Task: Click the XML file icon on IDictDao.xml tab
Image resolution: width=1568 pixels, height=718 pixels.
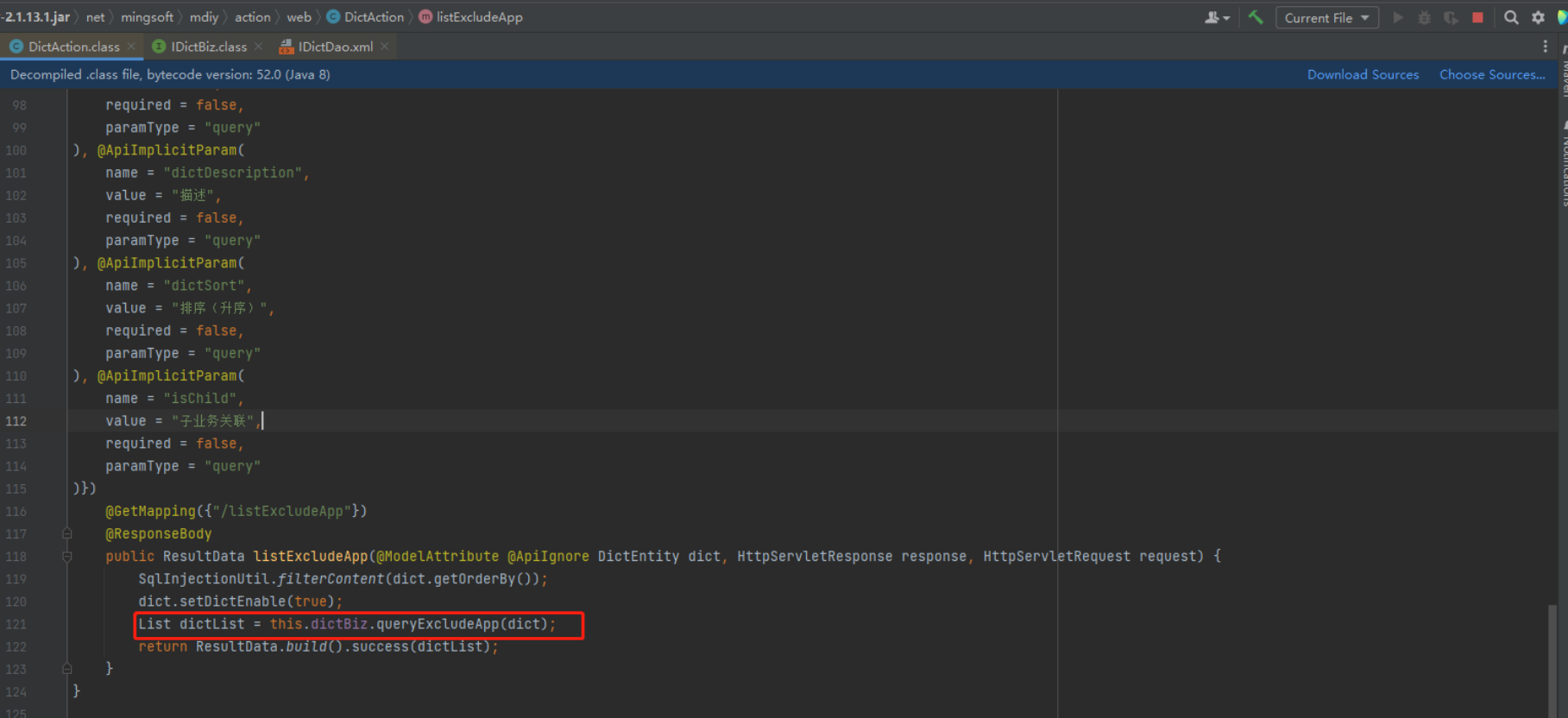Action: coord(287,47)
